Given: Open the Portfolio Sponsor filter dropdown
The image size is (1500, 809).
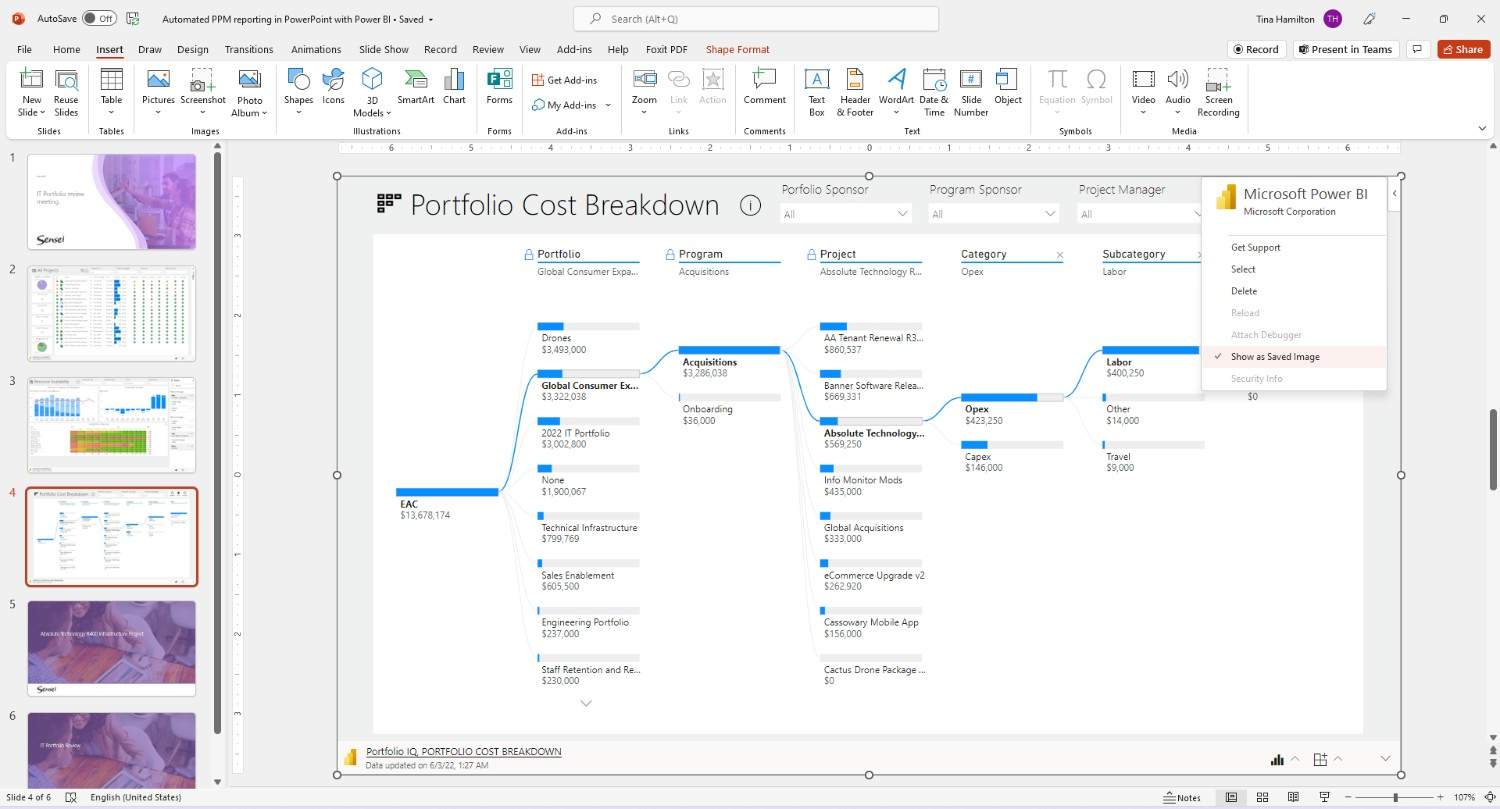Looking at the screenshot, I should tap(846, 214).
